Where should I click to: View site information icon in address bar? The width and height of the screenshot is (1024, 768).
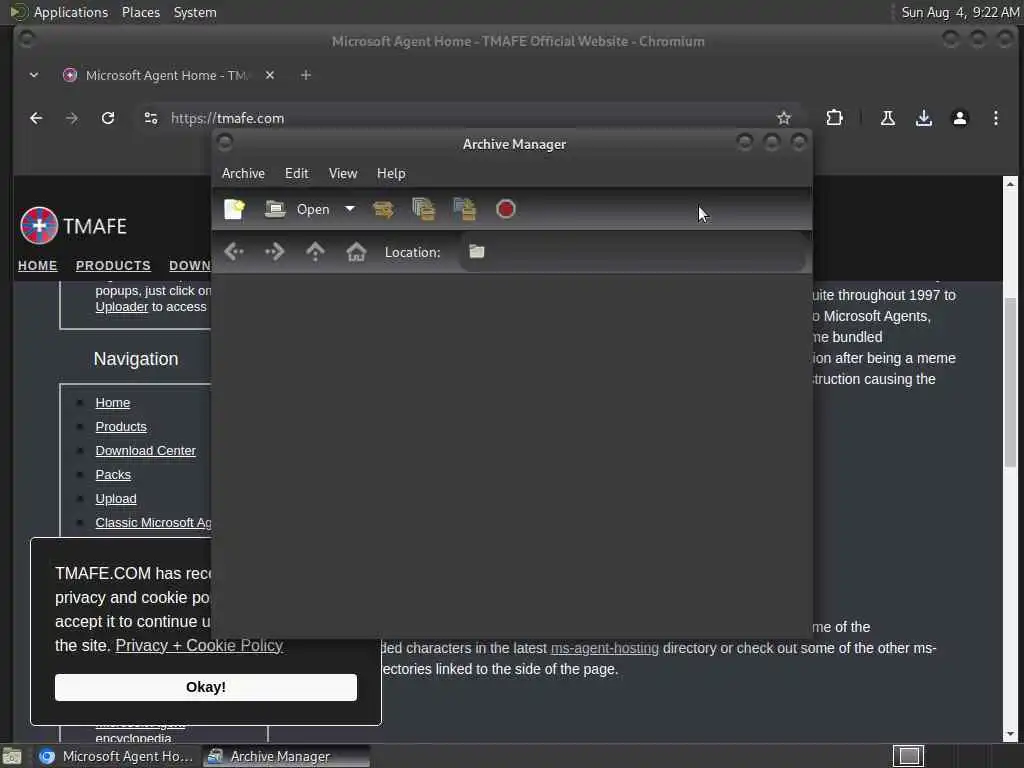pyautogui.click(x=151, y=118)
